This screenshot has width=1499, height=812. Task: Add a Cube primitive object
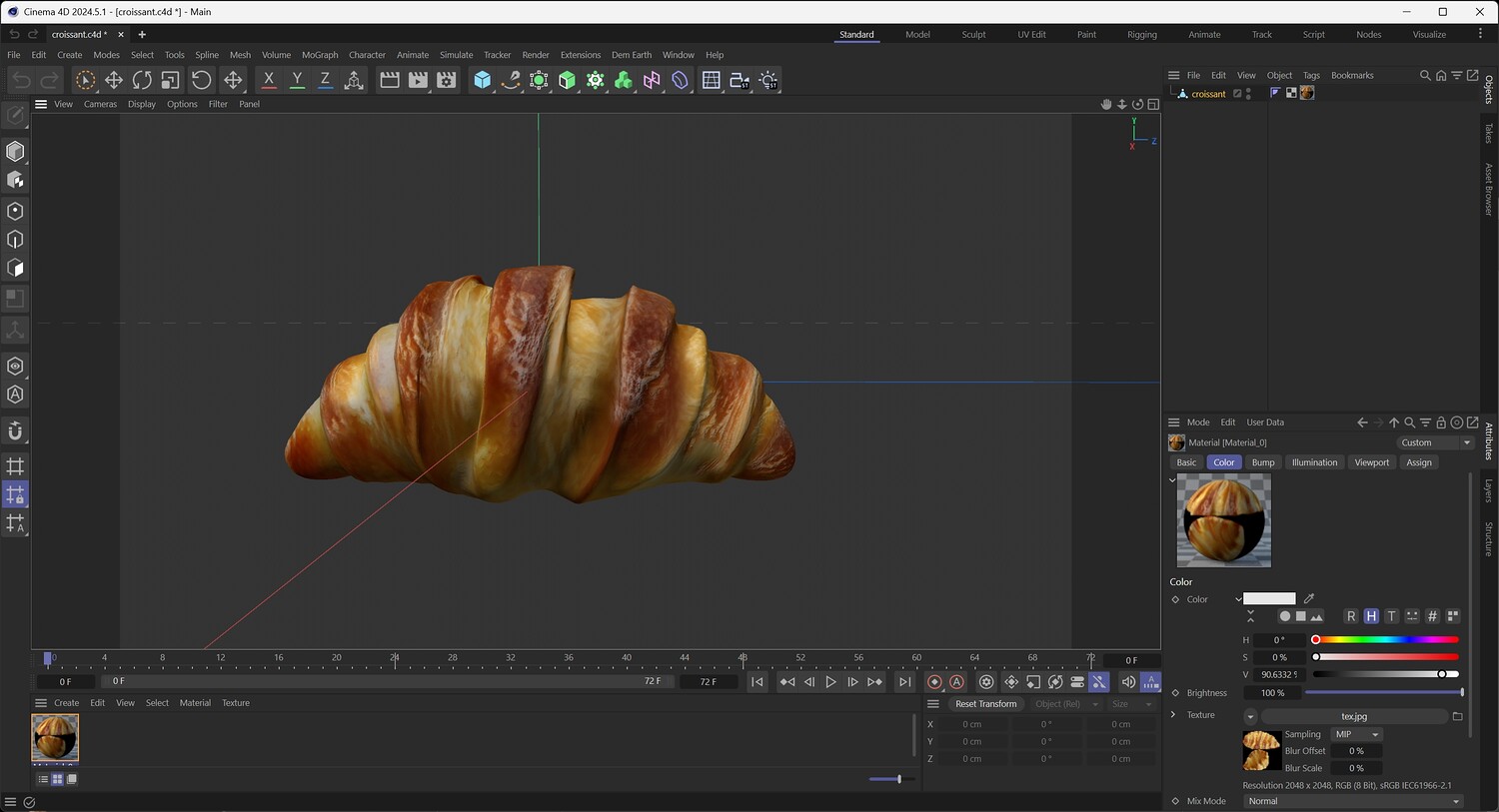click(483, 80)
